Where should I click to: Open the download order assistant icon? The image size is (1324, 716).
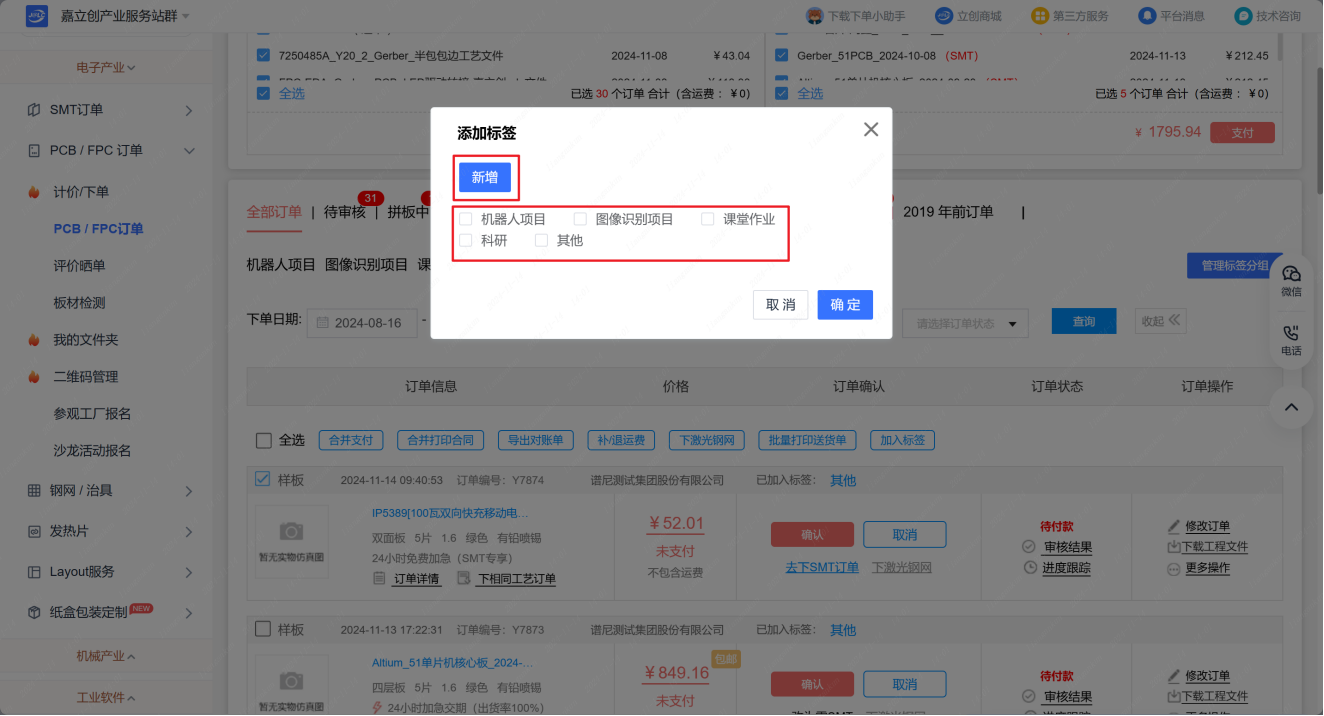coord(814,16)
